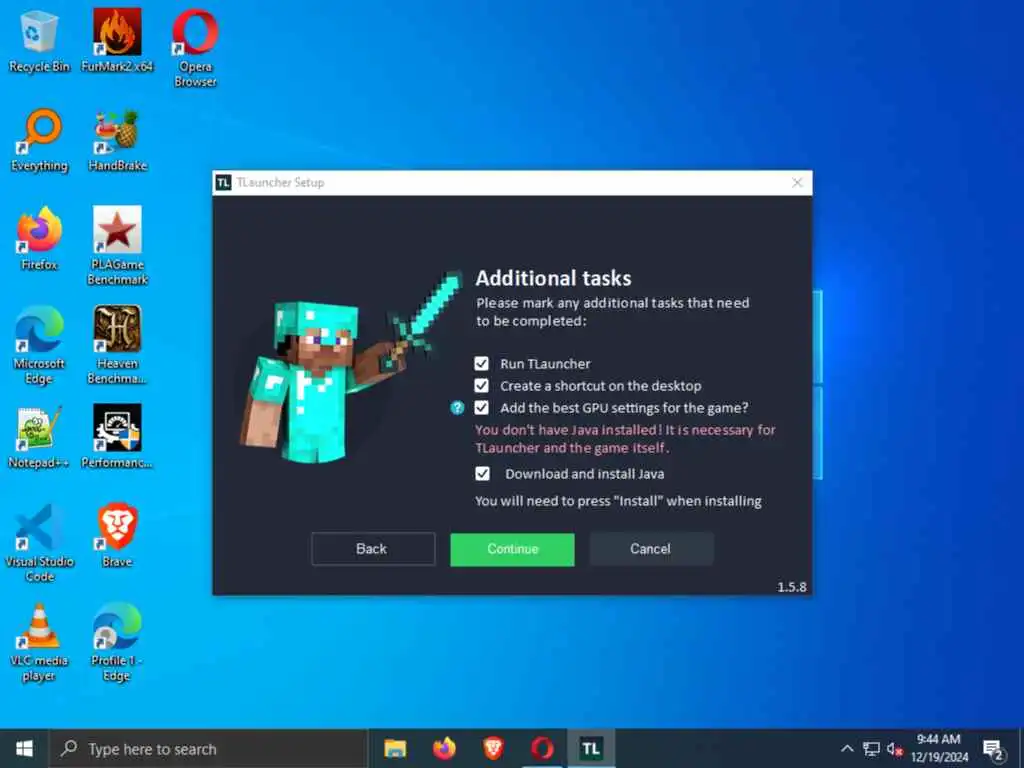
Task: Click the Back button
Action: click(x=373, y=549)
